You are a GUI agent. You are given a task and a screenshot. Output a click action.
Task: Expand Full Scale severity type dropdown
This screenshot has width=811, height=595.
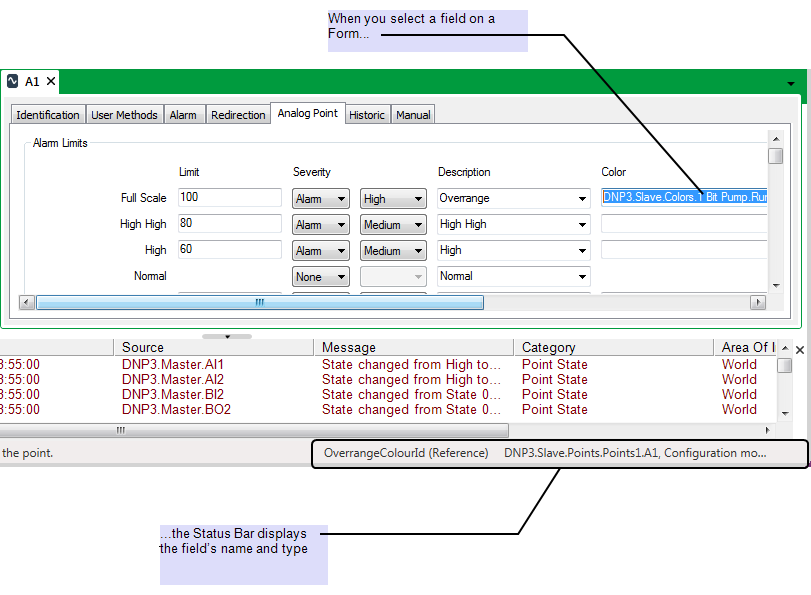[321, 199]
